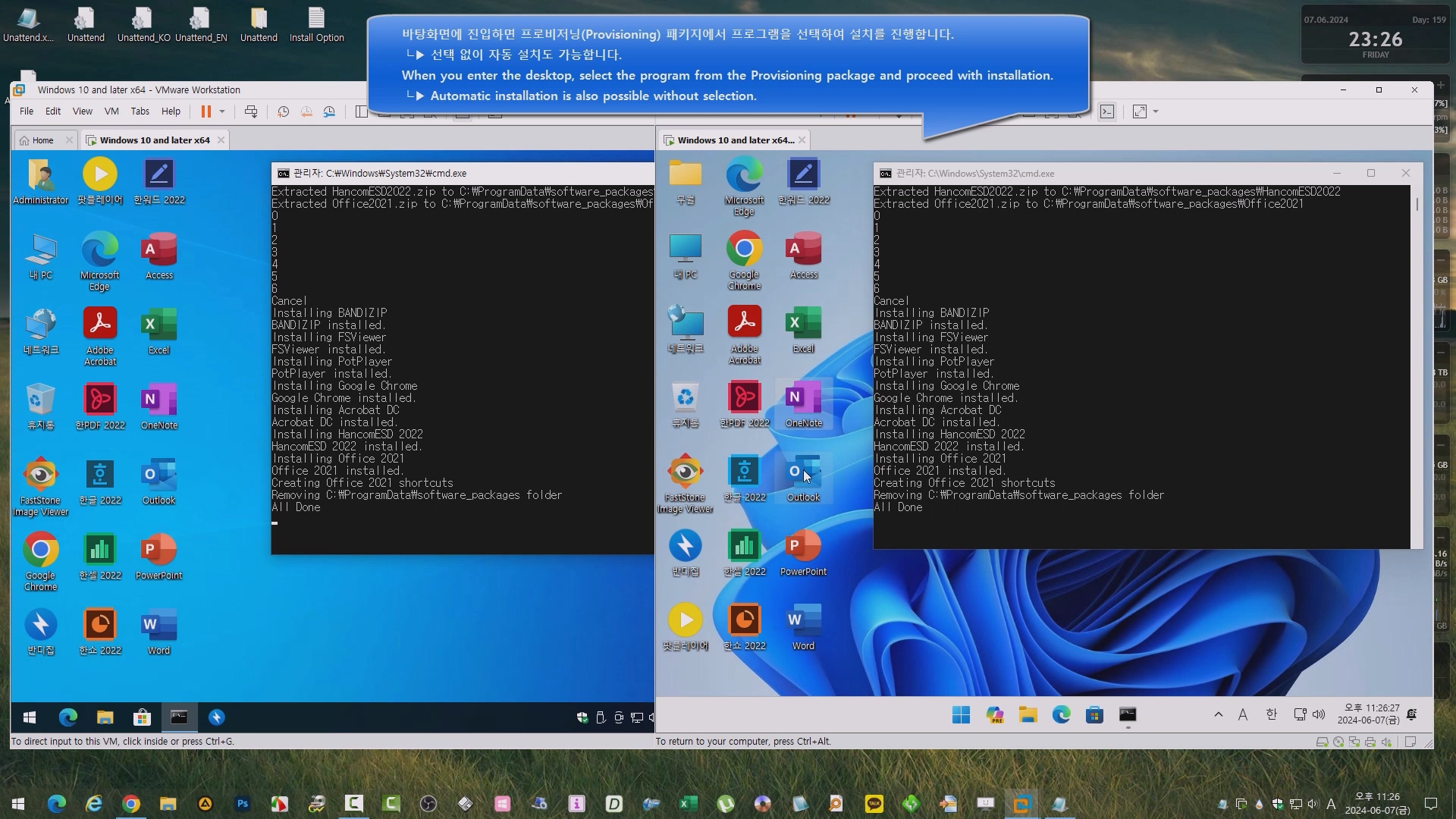The height and width of the screenshot is (819, 1456).
Task: Select 구름 folder on right VM desktop
Action: [686, 182]
